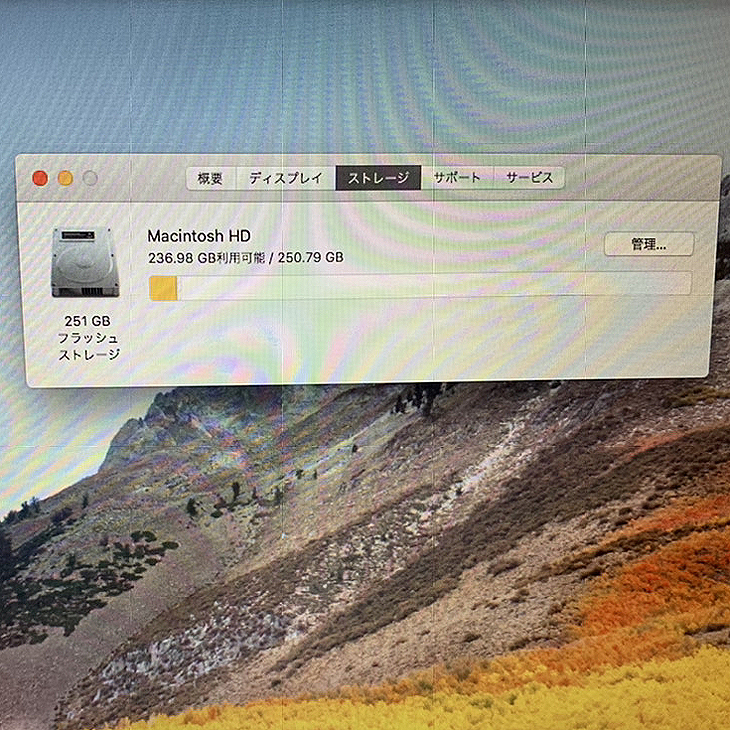Click the empty free portion of storage bar

coord(430,285)
